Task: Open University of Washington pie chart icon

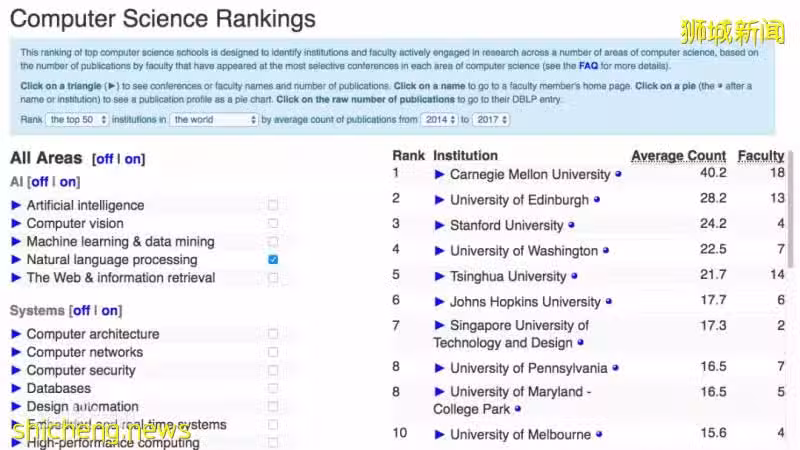Action: [x=606, y=251]
